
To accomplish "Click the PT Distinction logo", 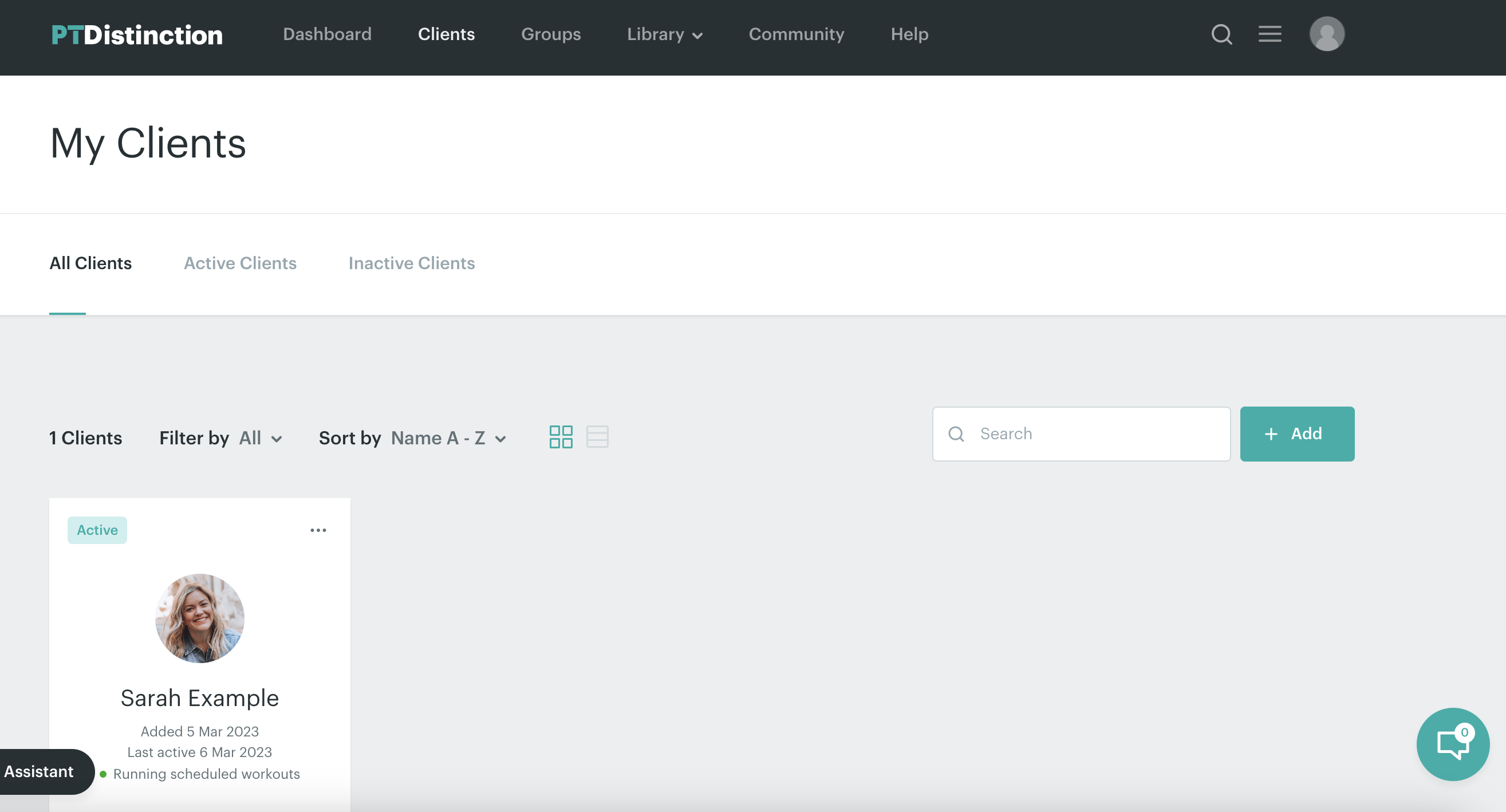I will (x=137, y=35).
